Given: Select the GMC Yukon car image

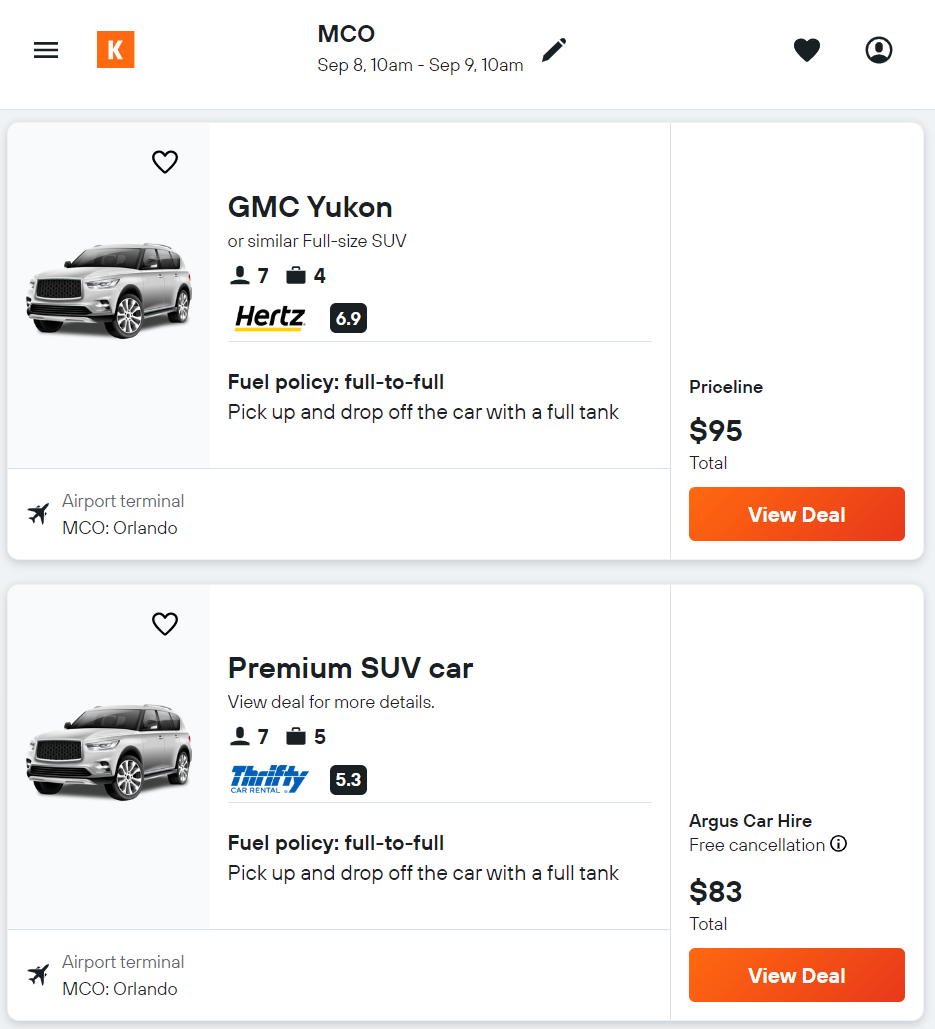Looking at the screenshot, I should tap(109, 290).
